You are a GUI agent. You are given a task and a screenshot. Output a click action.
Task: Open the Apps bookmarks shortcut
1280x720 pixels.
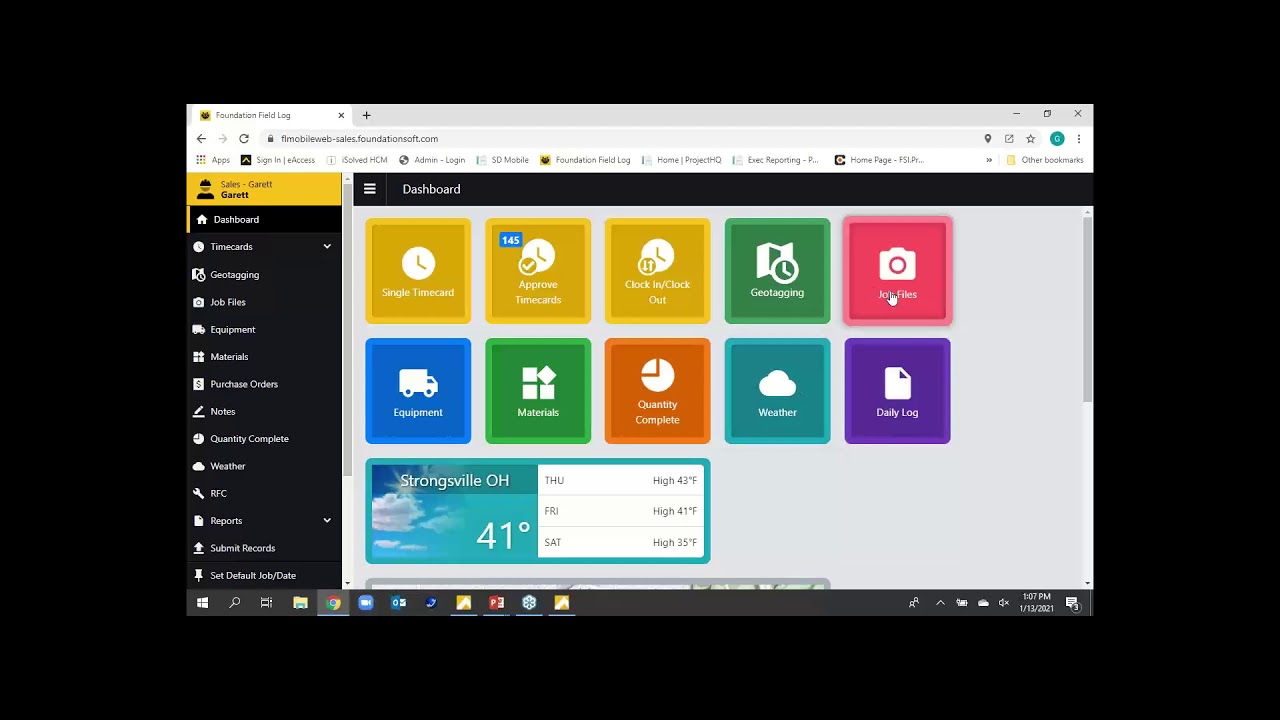pyautogui.click(x=213, y=160)
